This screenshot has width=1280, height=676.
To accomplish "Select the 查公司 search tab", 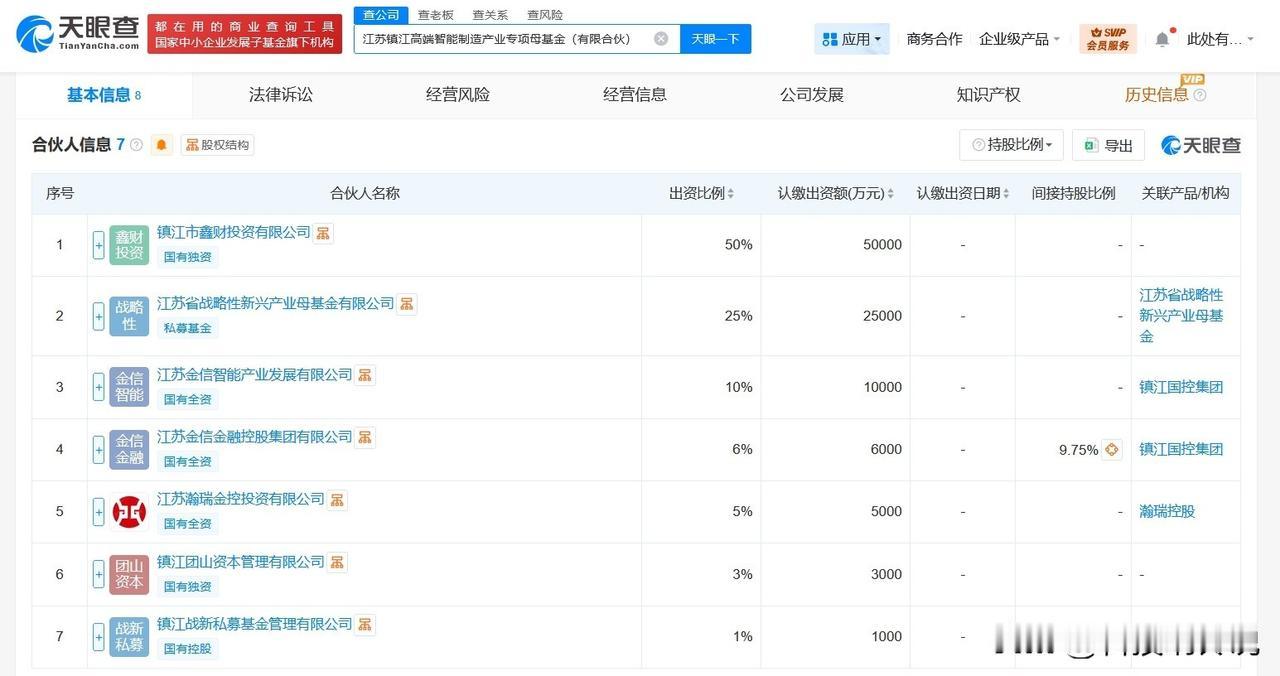I will 381,15.
